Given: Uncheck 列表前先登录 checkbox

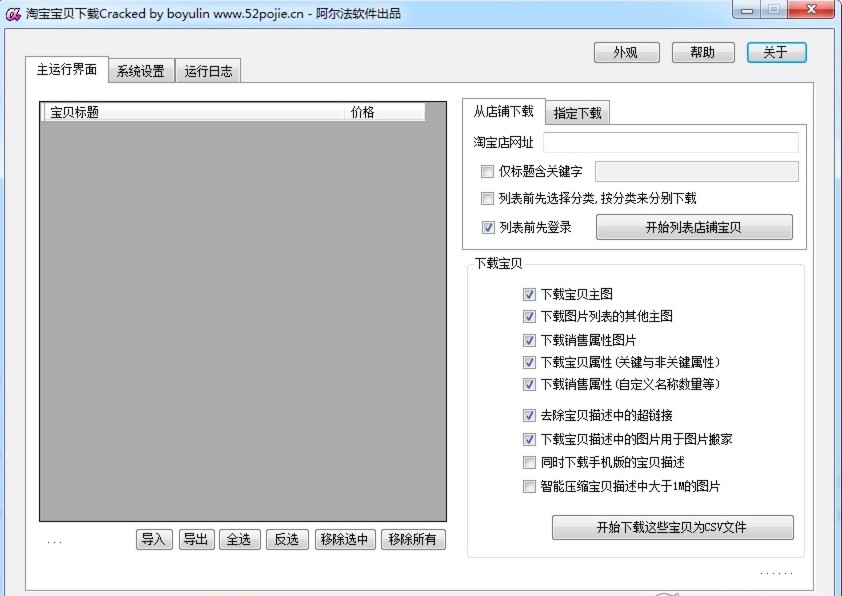Looking at the screenshot, I should tap(488, 227).
